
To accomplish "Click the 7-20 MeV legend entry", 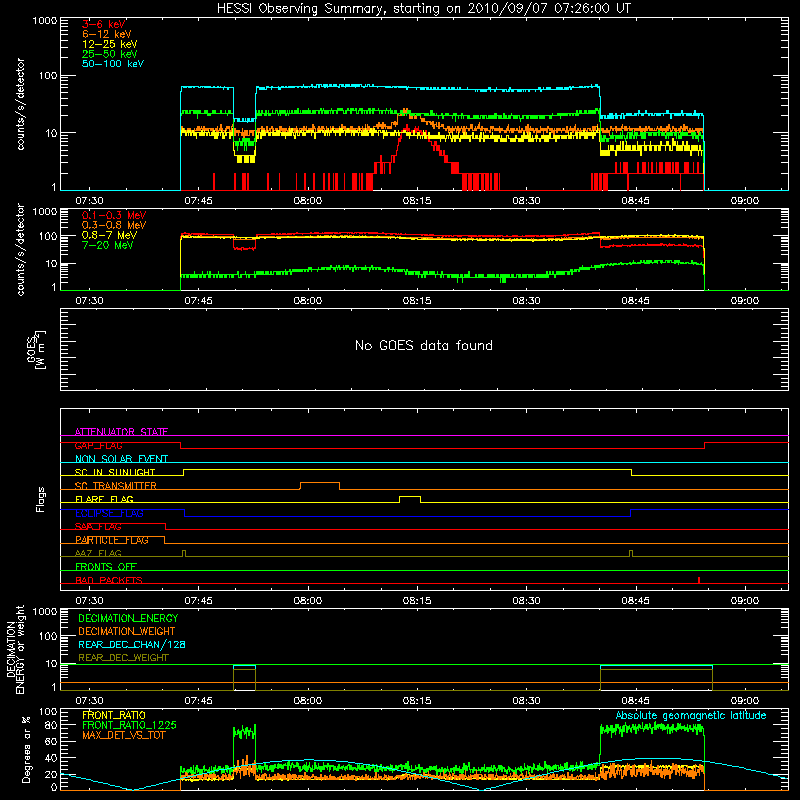I will 108,245.
